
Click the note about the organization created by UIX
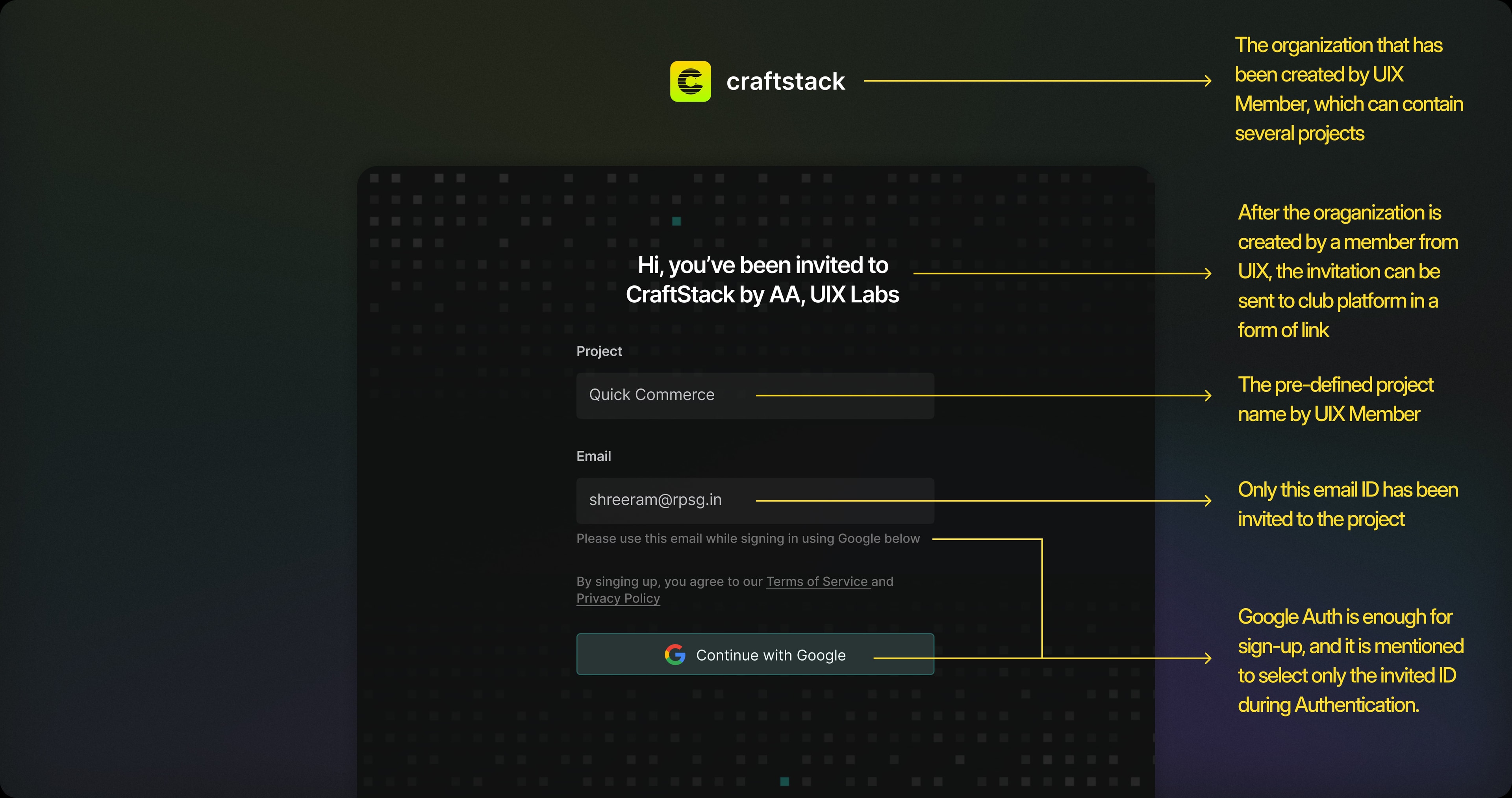pos(1349,89)
